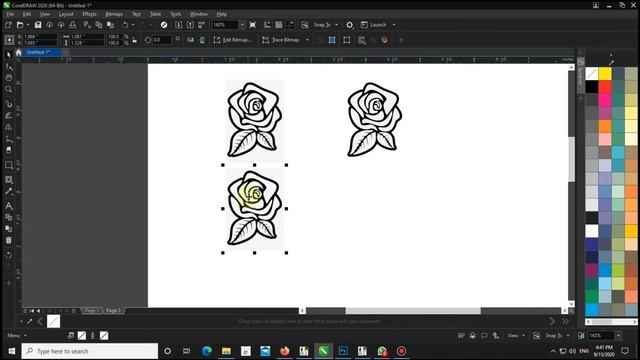Image resolution: width=640 pixels, height=360 pixels.
Task: Open the Effects menu
Action: click(89, 14)
